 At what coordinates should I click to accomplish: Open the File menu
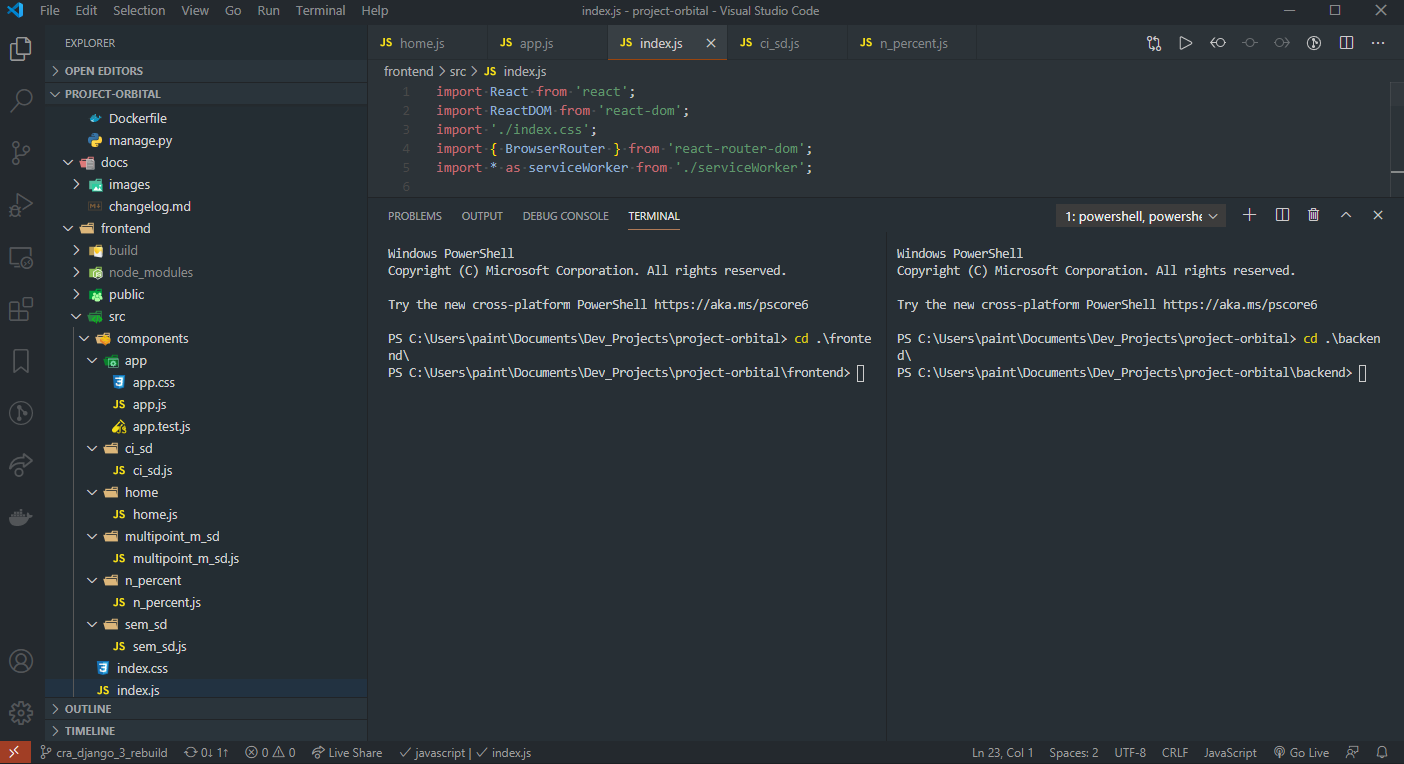coord(50,11)
